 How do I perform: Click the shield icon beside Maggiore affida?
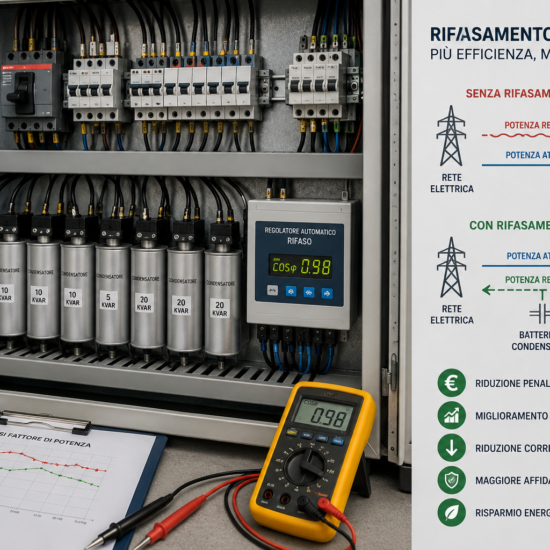coord(451,480)
